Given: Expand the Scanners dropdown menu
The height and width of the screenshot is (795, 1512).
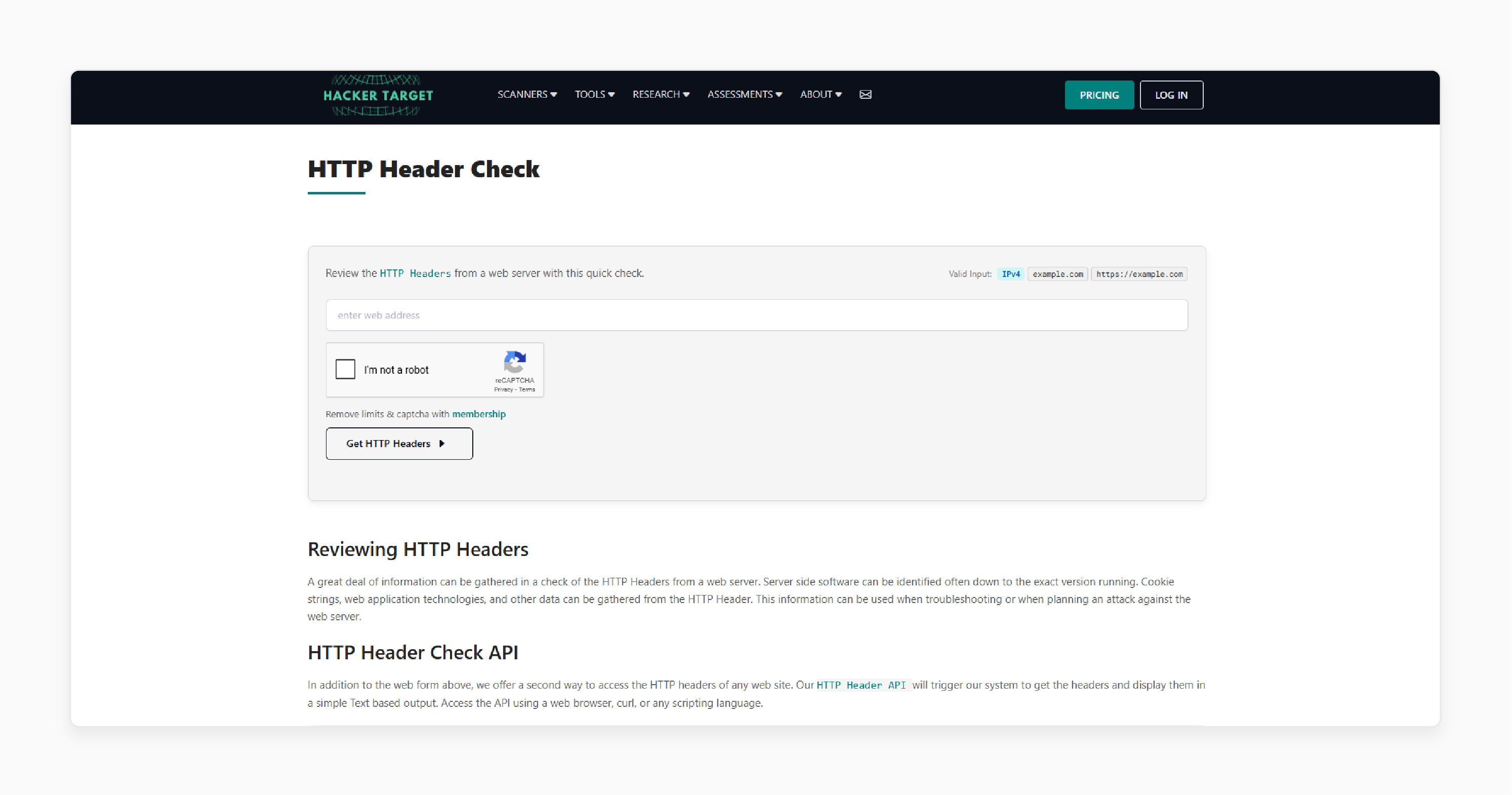Looking at the screenshot, I should (527, 95).
